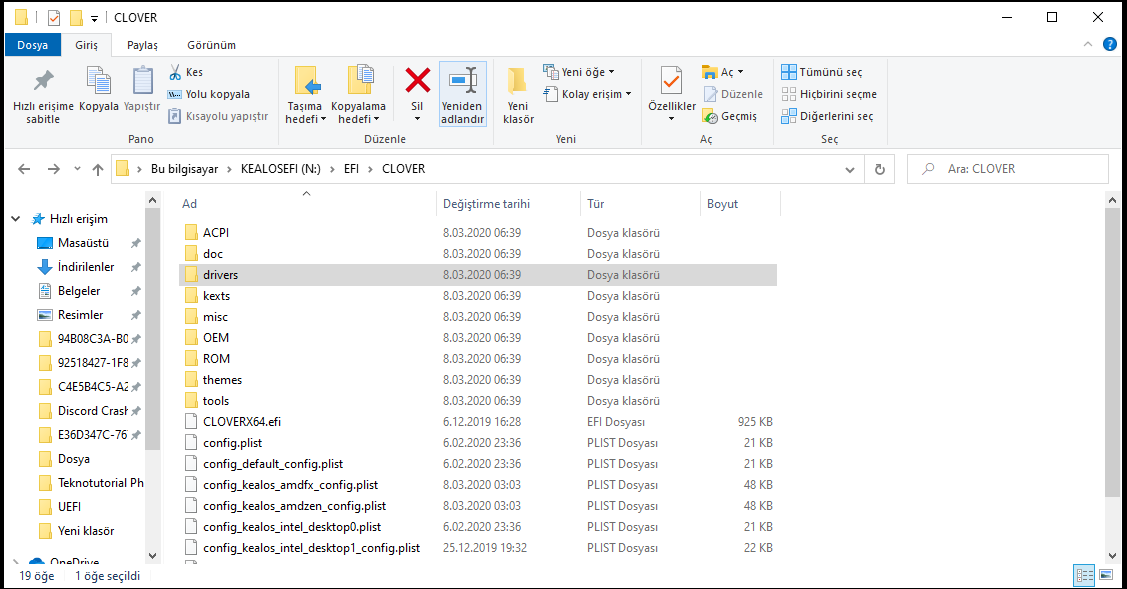Expand the Taşıma hedefi dropdown
Screen dimensions: 1127x589
pos(306,119)
